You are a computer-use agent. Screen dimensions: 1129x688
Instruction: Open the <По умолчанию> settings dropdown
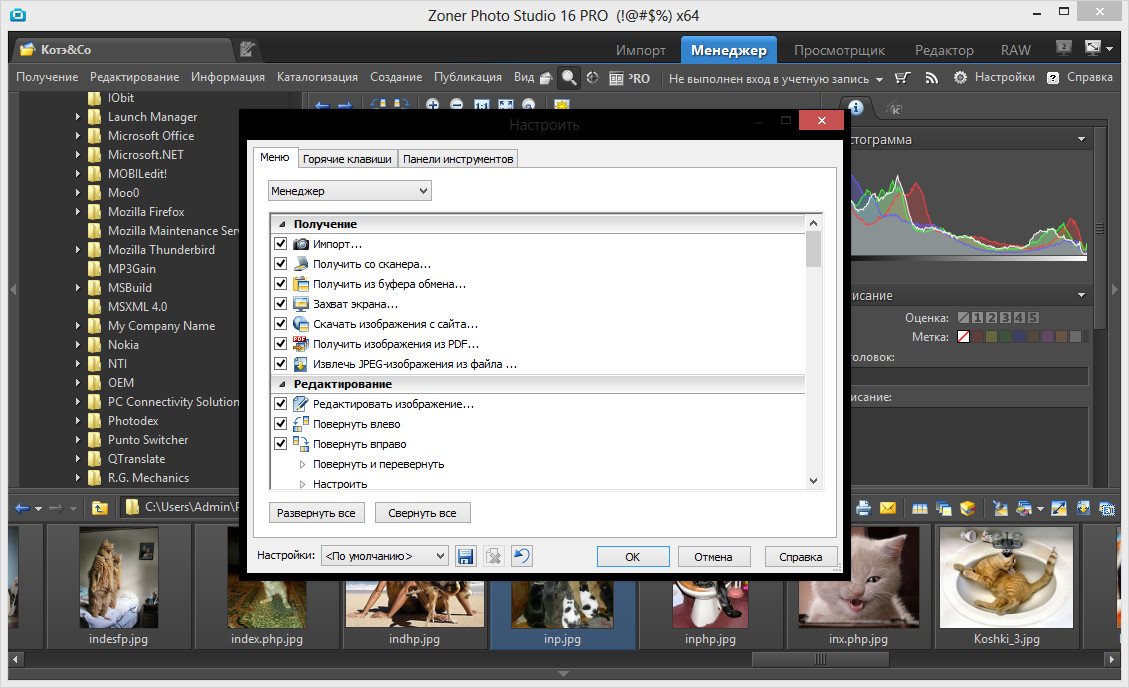[x=384, y=556]
